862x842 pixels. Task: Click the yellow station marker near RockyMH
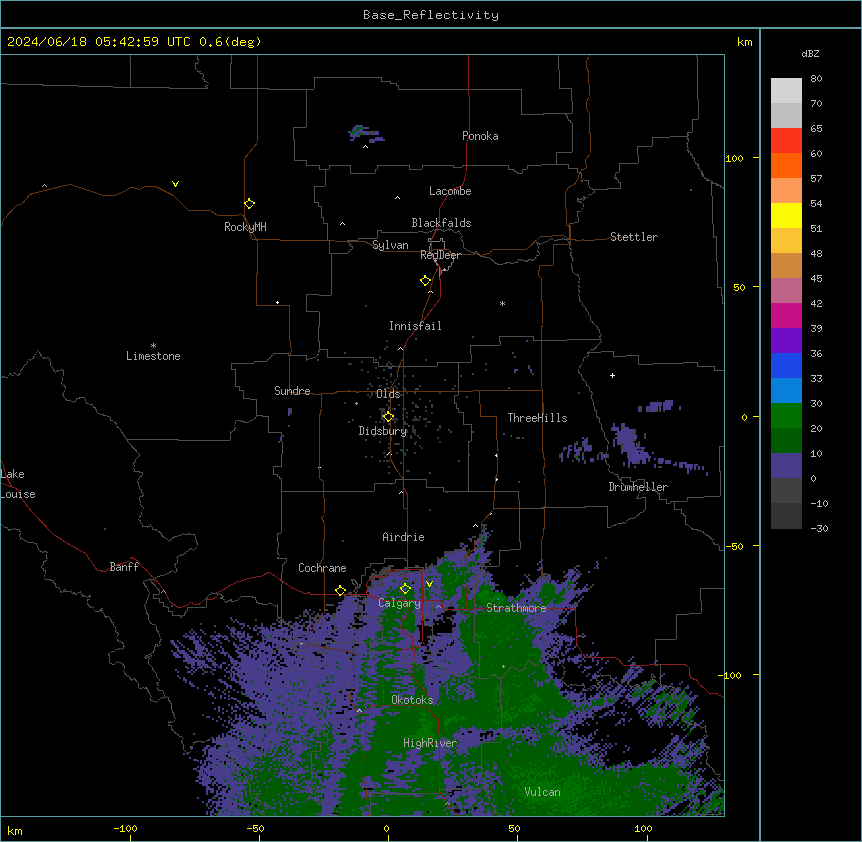click(250, 203)
